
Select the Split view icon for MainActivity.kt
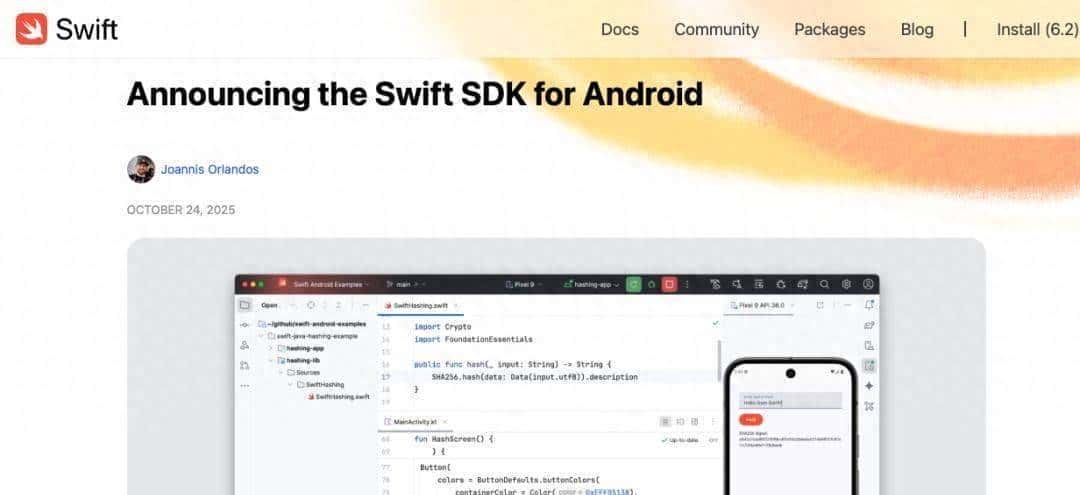pos(680,421)
